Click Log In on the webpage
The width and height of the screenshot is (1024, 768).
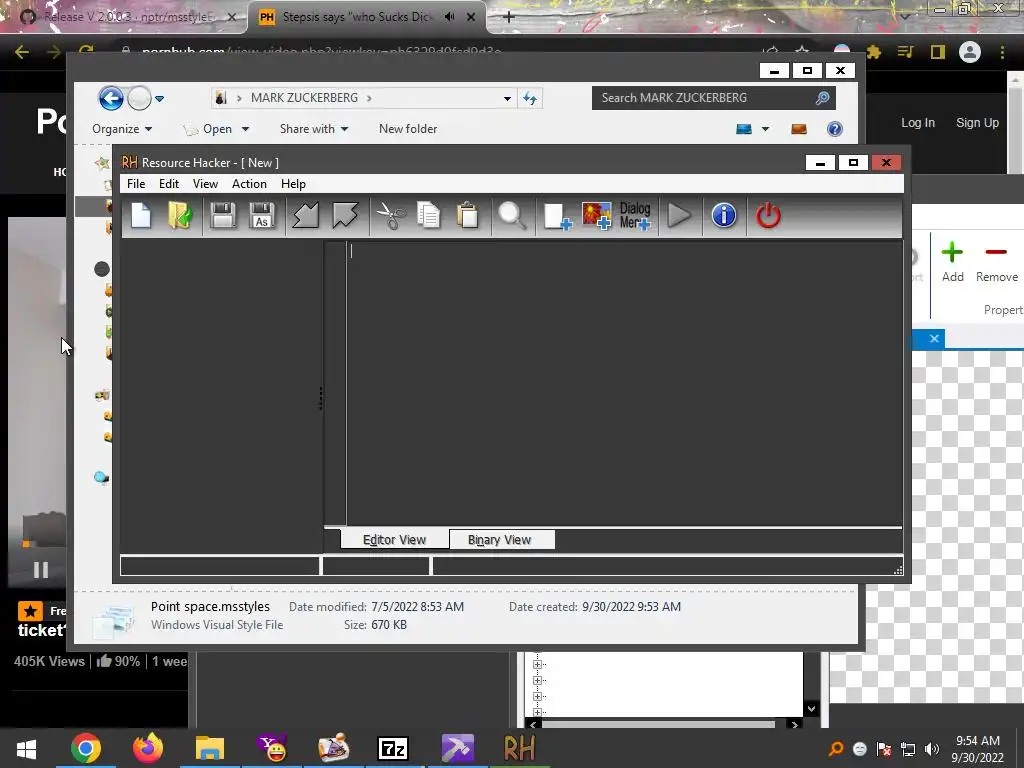(x=918, y=123)
